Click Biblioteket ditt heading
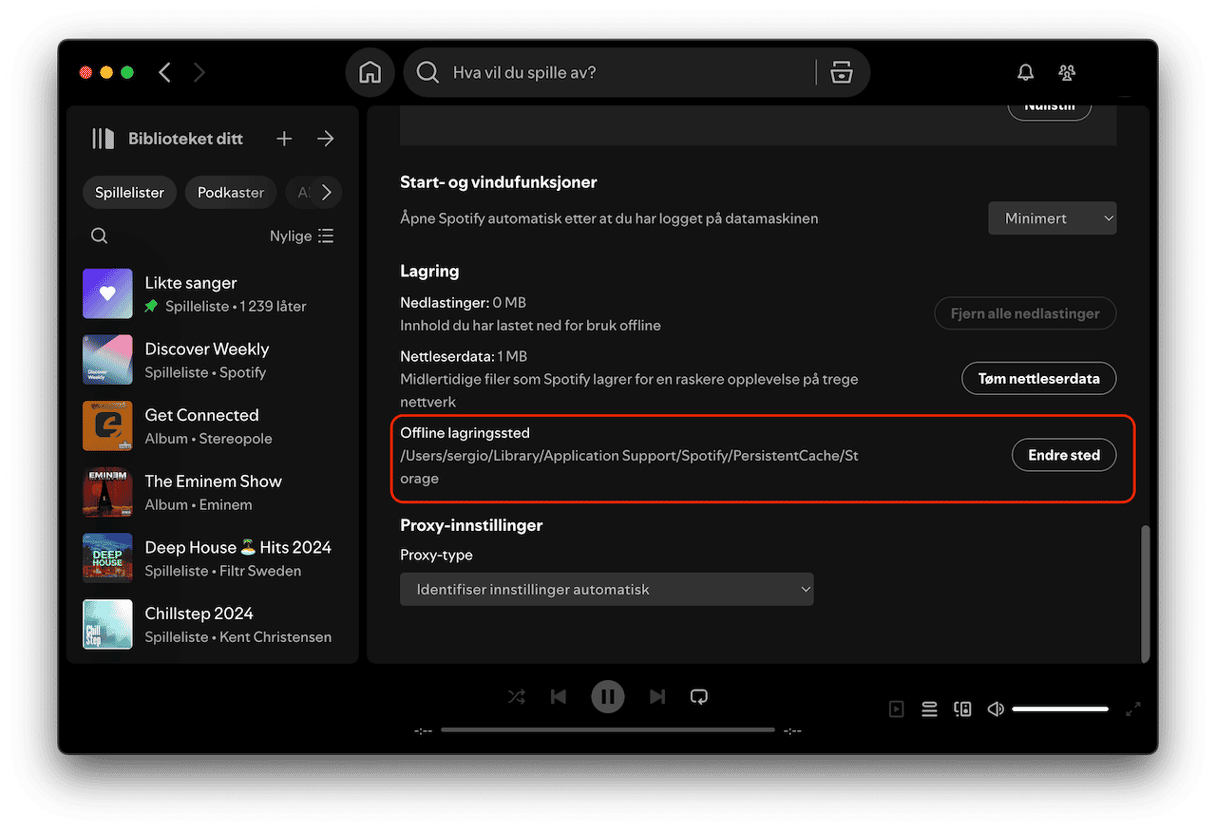Screen dimensions: 1216x831 click(185, 139)
